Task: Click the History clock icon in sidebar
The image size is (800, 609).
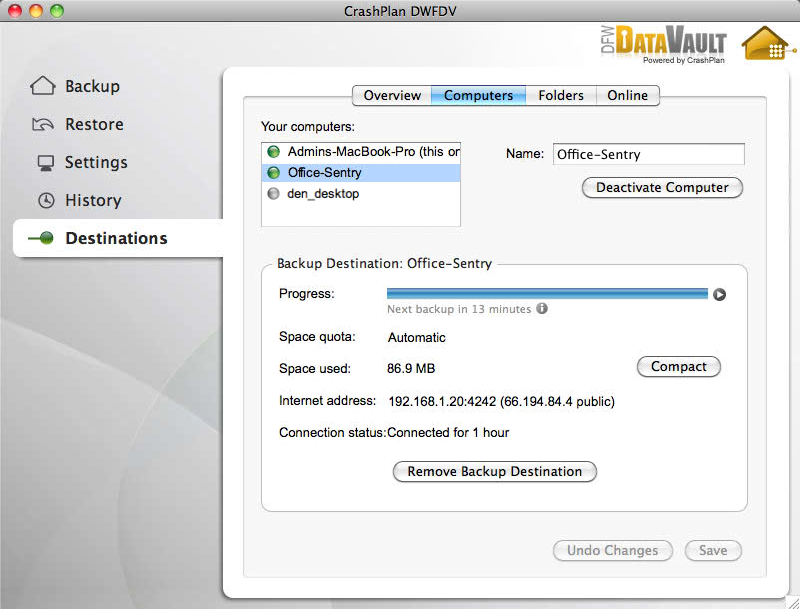Action: [x=46, y=200]
